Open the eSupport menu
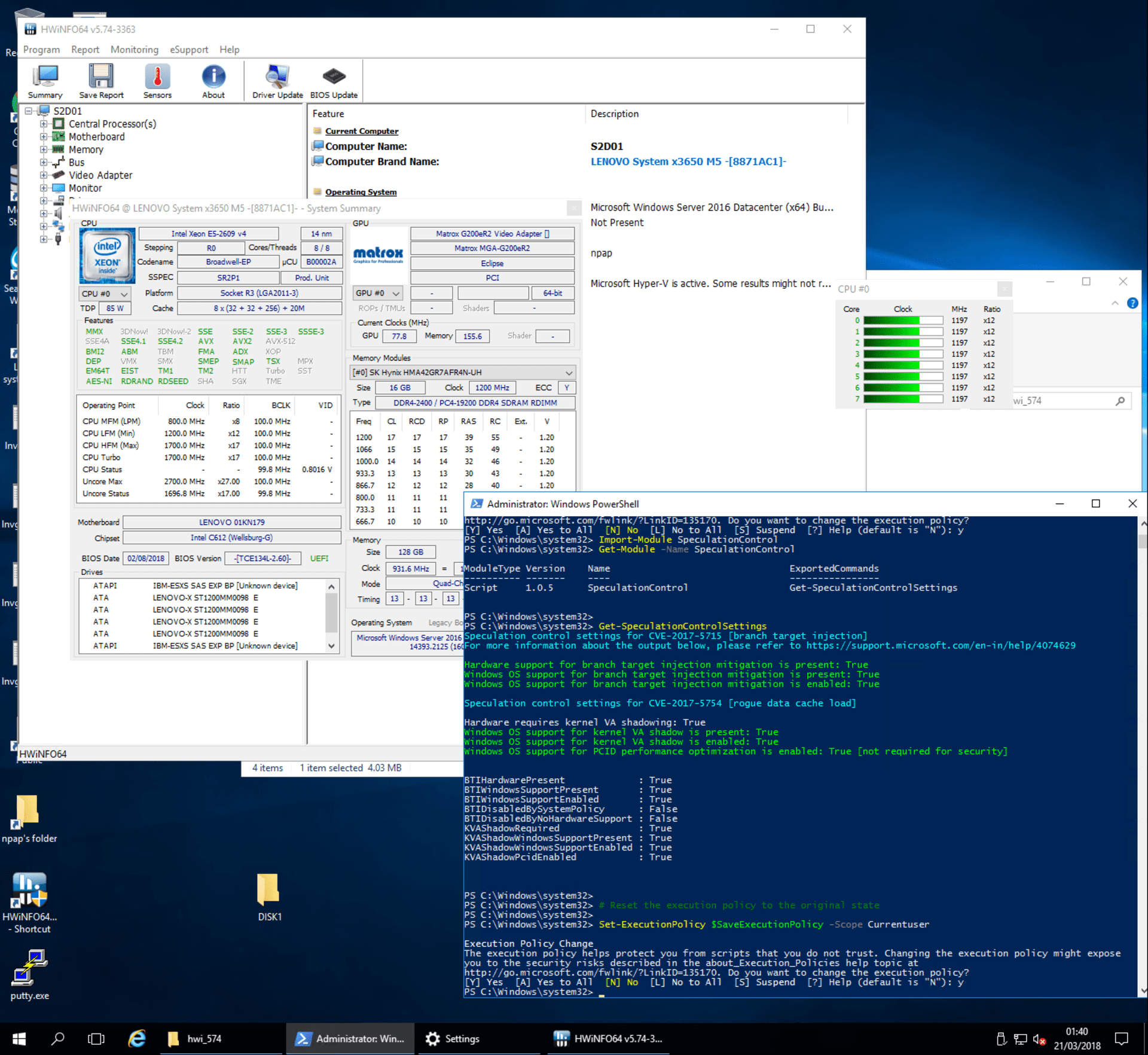The width and height of the screenshot is (1148, 1055). point(189,50)
